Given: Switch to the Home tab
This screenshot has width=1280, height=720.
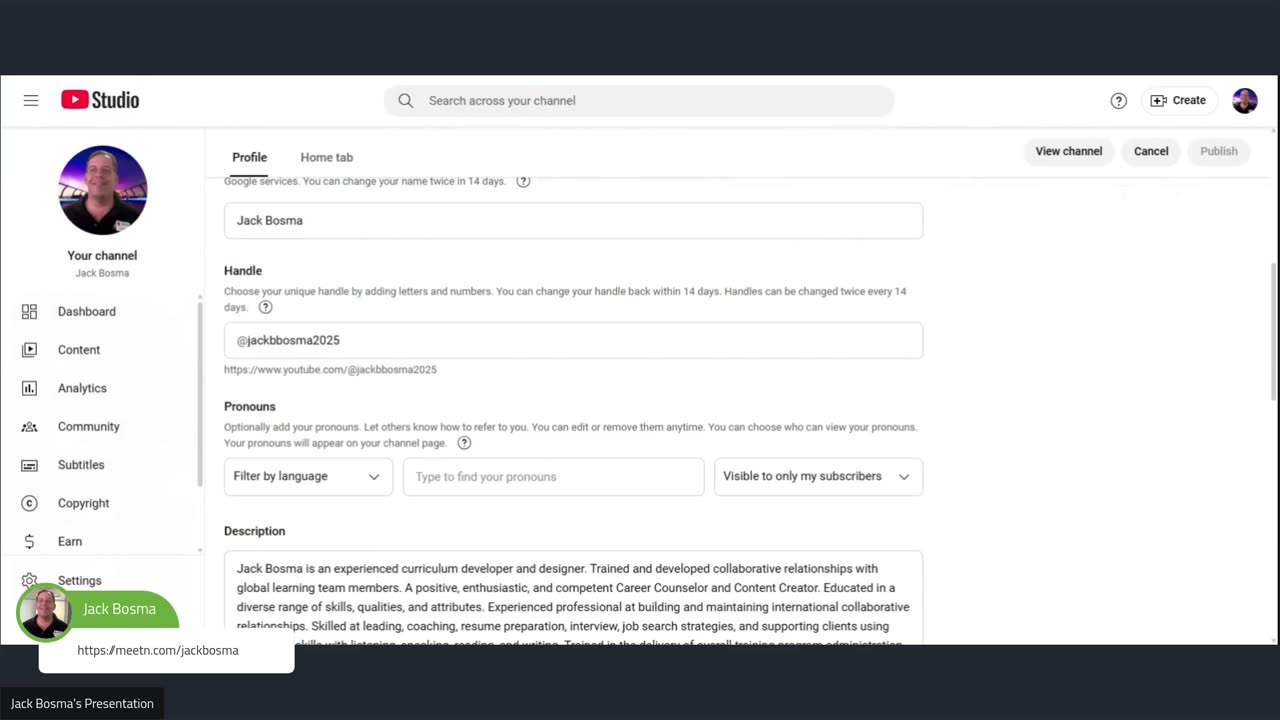Looking at the screenshot, I should tap(326, 157).
